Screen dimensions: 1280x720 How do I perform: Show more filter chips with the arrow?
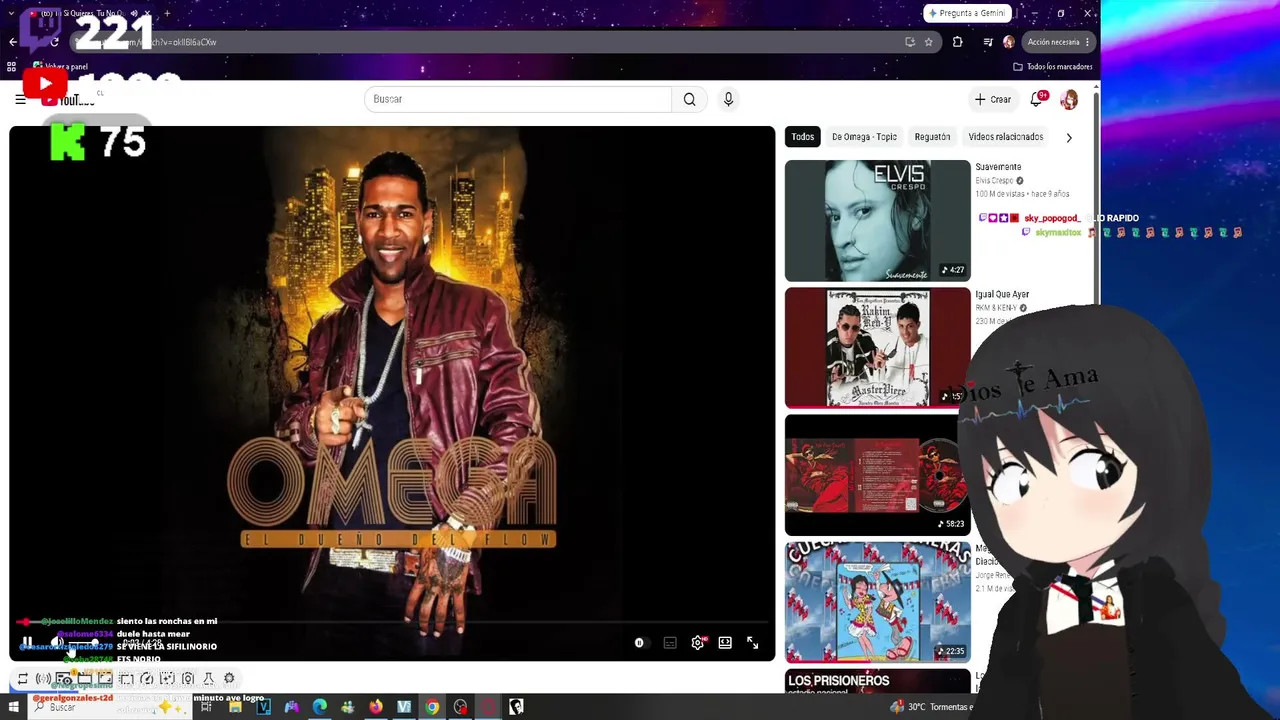1069,137
